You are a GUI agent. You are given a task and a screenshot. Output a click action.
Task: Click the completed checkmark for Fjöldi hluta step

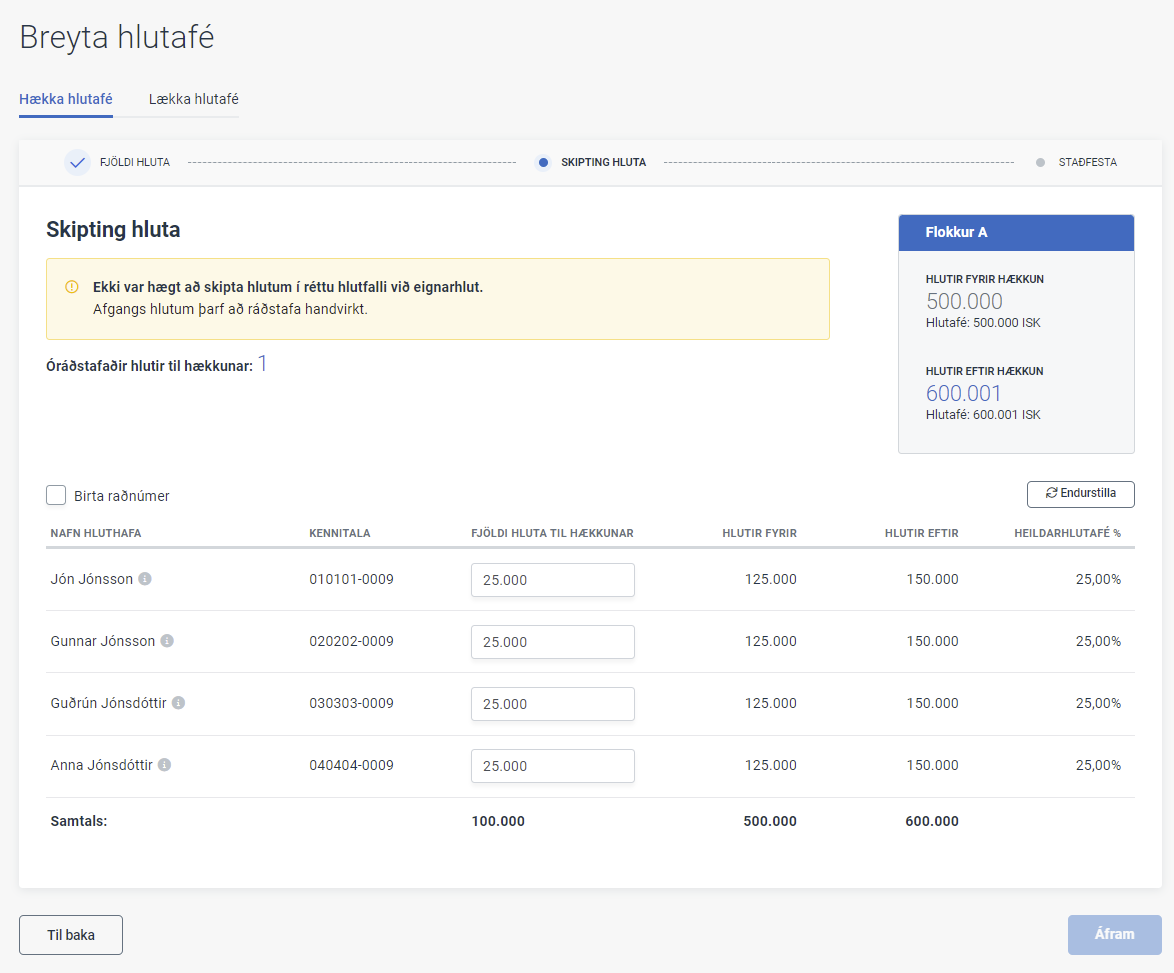pos(77,162)
